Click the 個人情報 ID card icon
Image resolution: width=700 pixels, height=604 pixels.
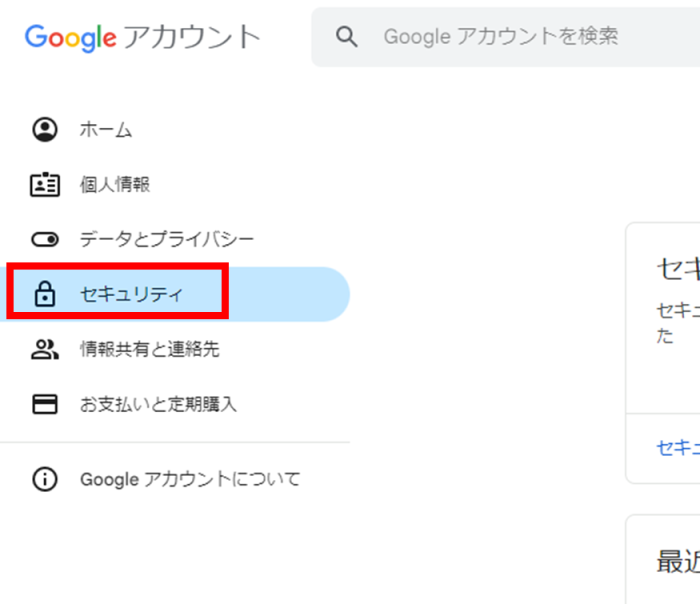45,185
